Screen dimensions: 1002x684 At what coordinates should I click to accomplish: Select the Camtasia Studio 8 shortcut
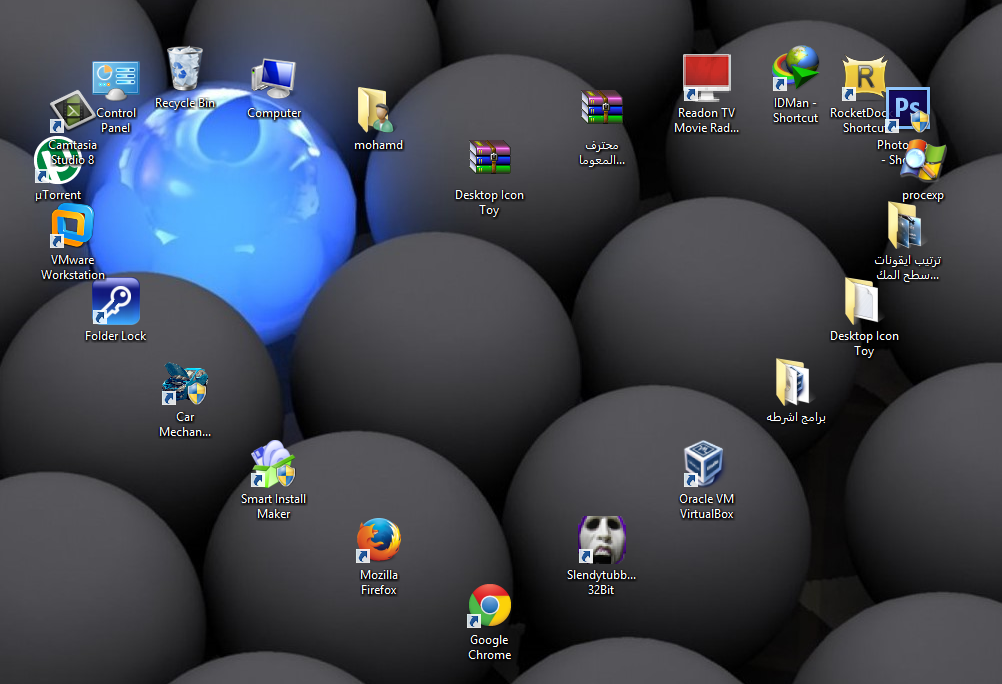72,112
